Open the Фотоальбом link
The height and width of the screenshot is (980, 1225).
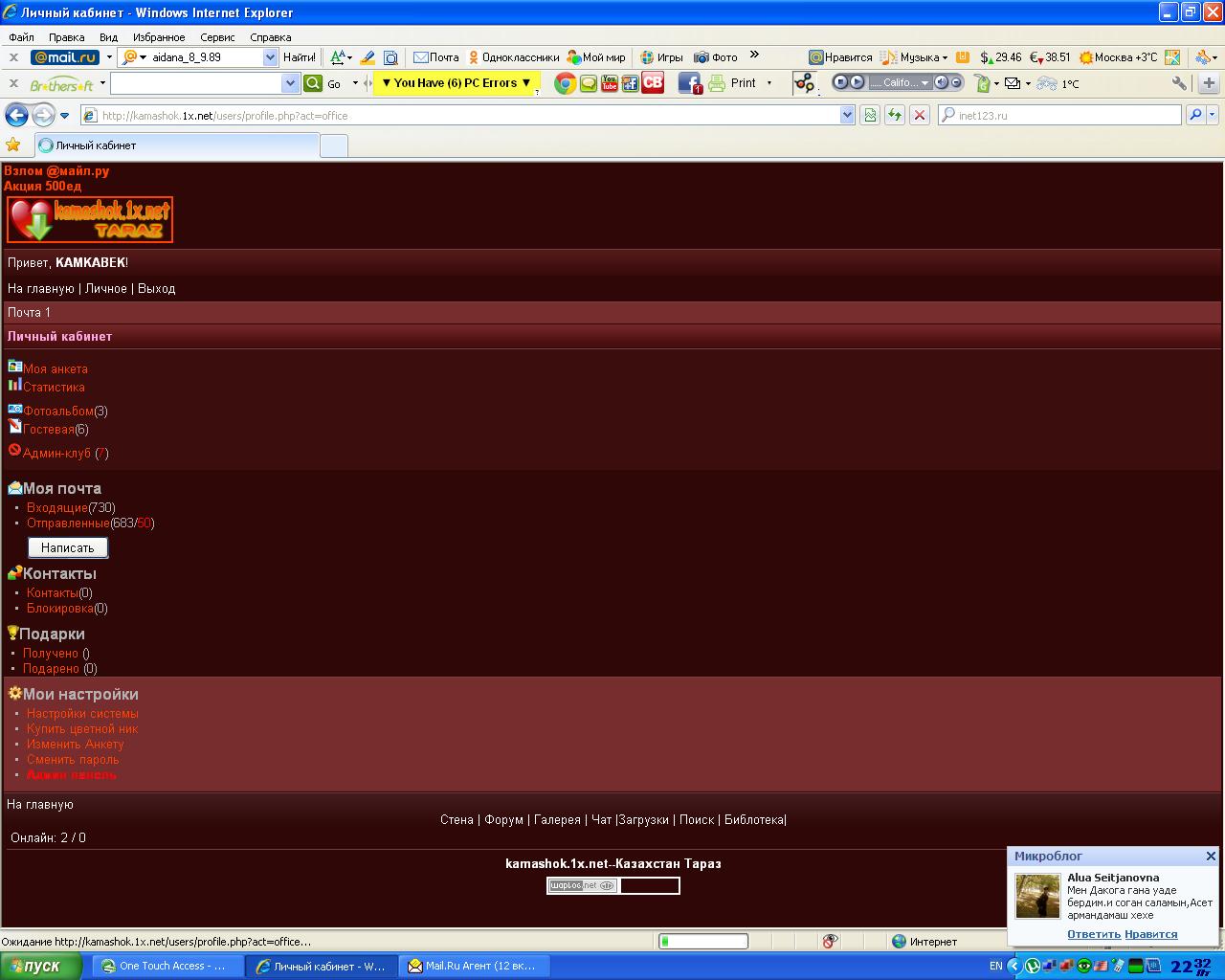tap(58, 412)
